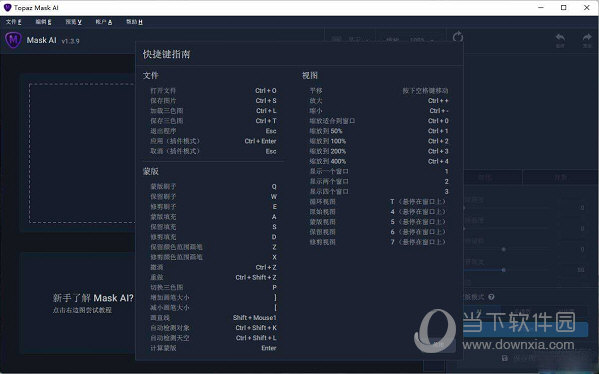Click the Shift + Mouse1 shortcut value

coord(254,318)
